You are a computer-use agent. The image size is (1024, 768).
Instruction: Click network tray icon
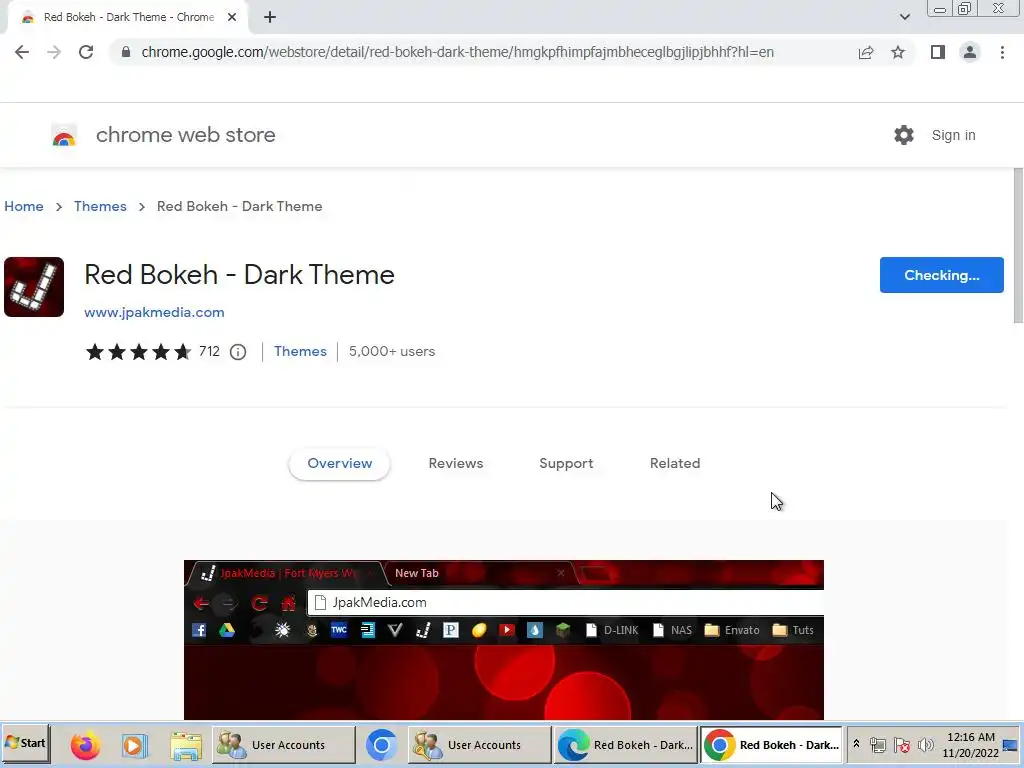878,744
